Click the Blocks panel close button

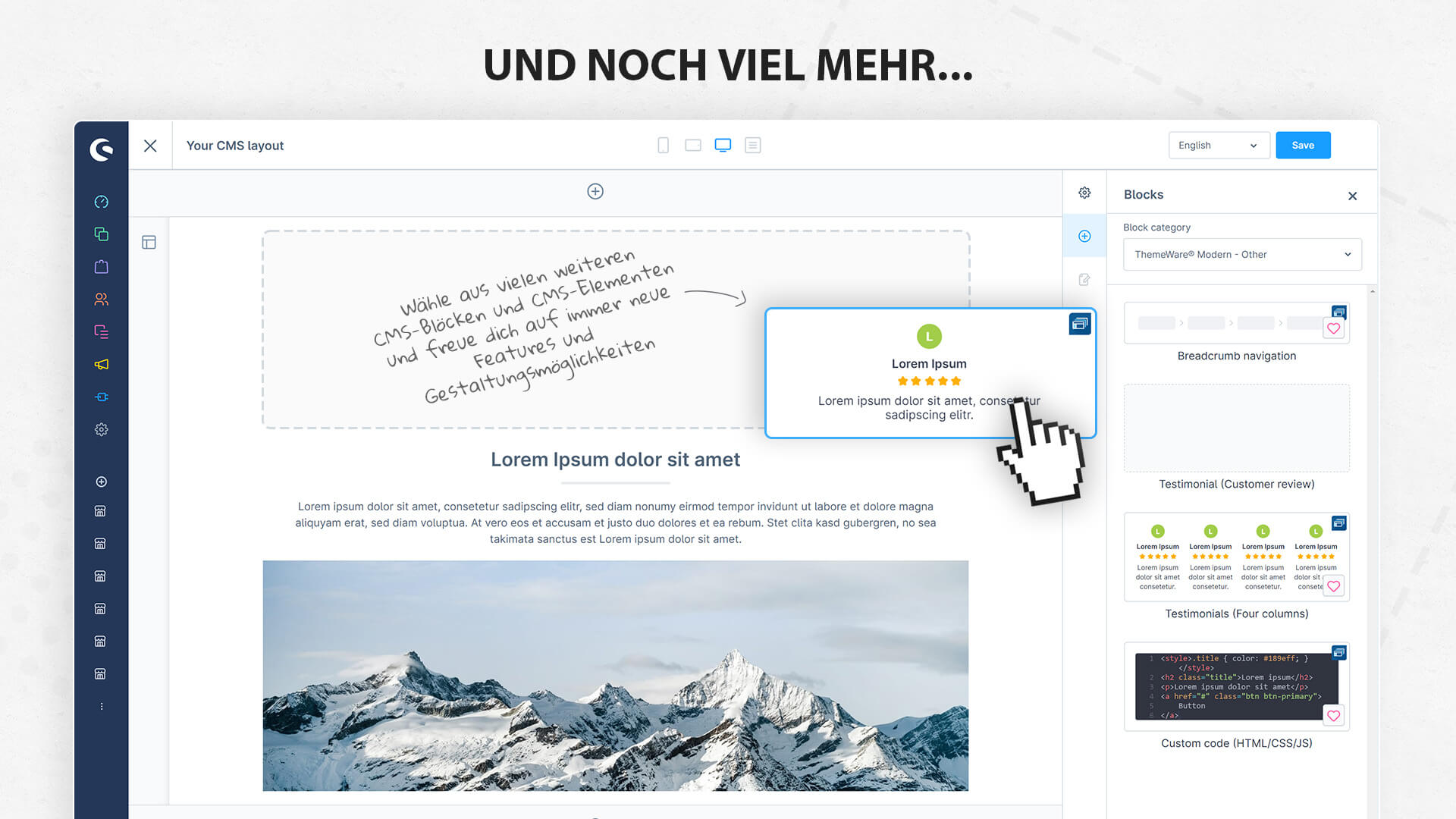(1352, 195)
